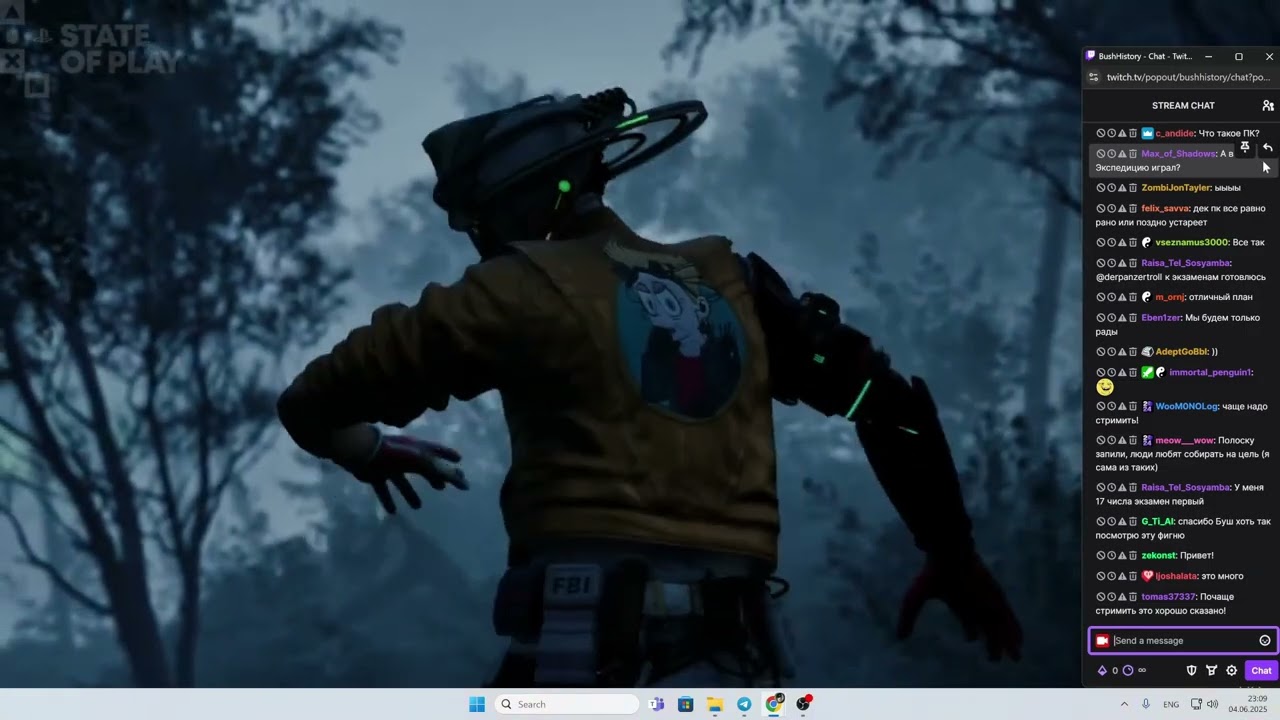Click username ljoshalata in chat
The image size is (1280, 720).
click(1176, 577)
